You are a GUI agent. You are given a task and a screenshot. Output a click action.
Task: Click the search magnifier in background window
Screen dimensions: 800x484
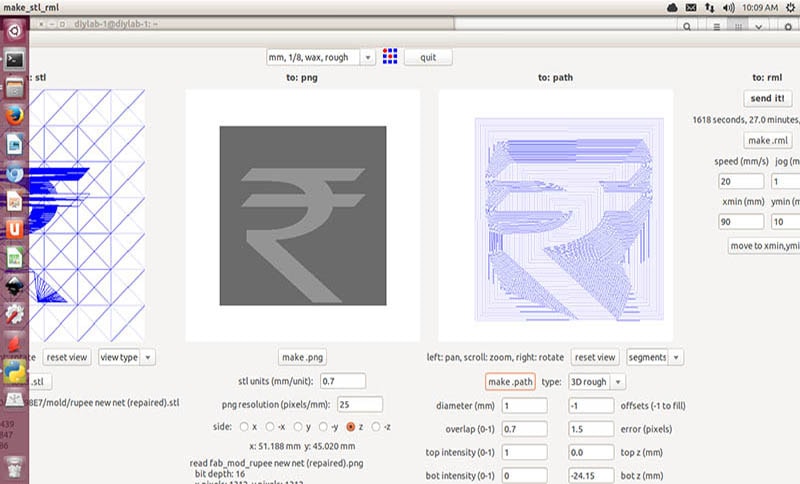687,27
